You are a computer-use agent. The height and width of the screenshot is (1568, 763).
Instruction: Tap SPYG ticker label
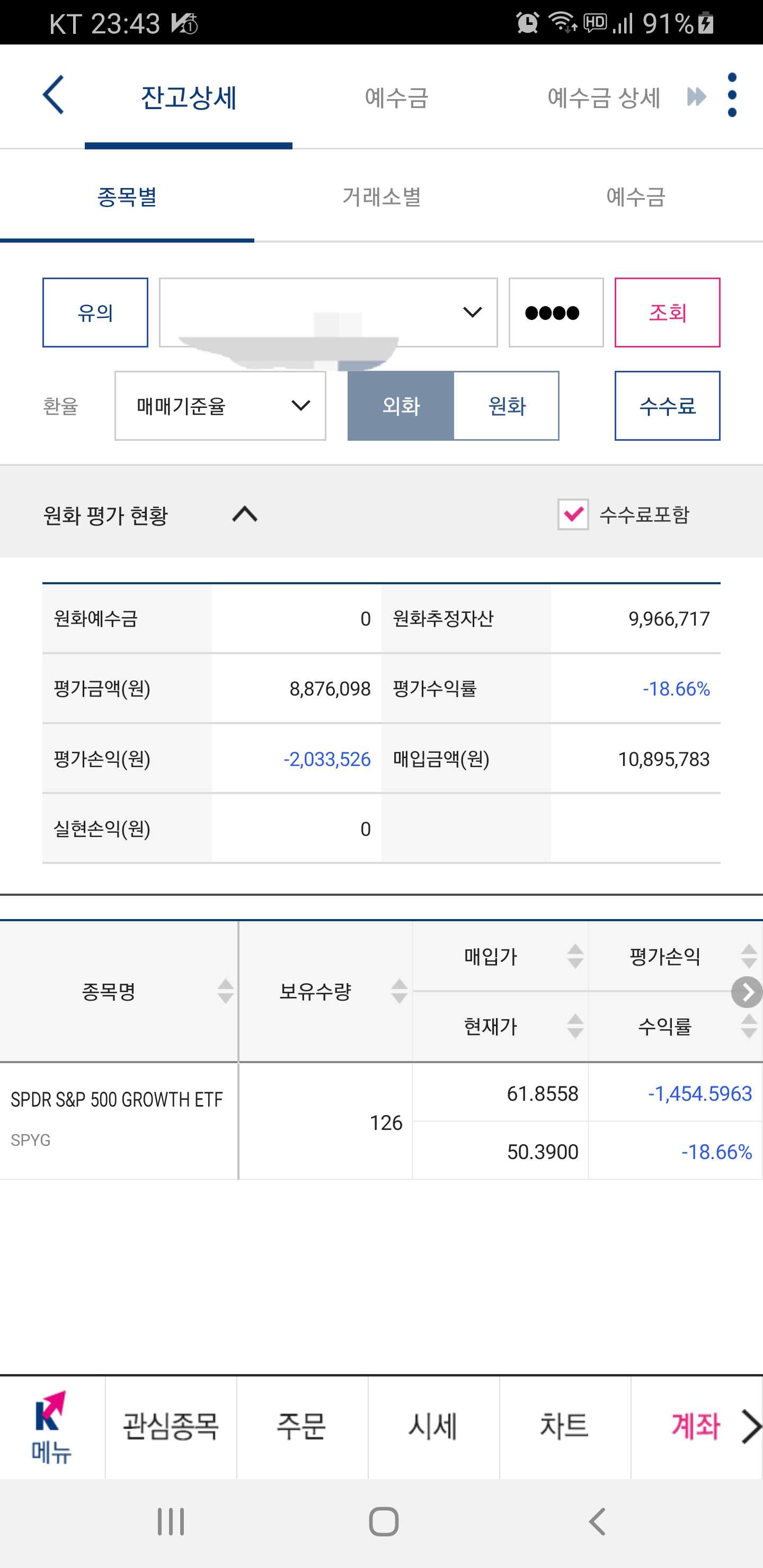click(x=30, y=1140)
